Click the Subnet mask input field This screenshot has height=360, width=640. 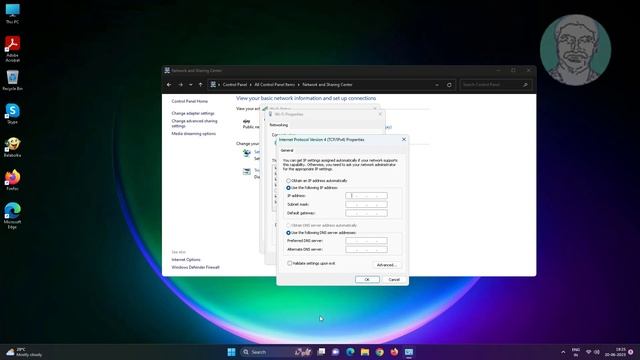(x=366, y=204)
